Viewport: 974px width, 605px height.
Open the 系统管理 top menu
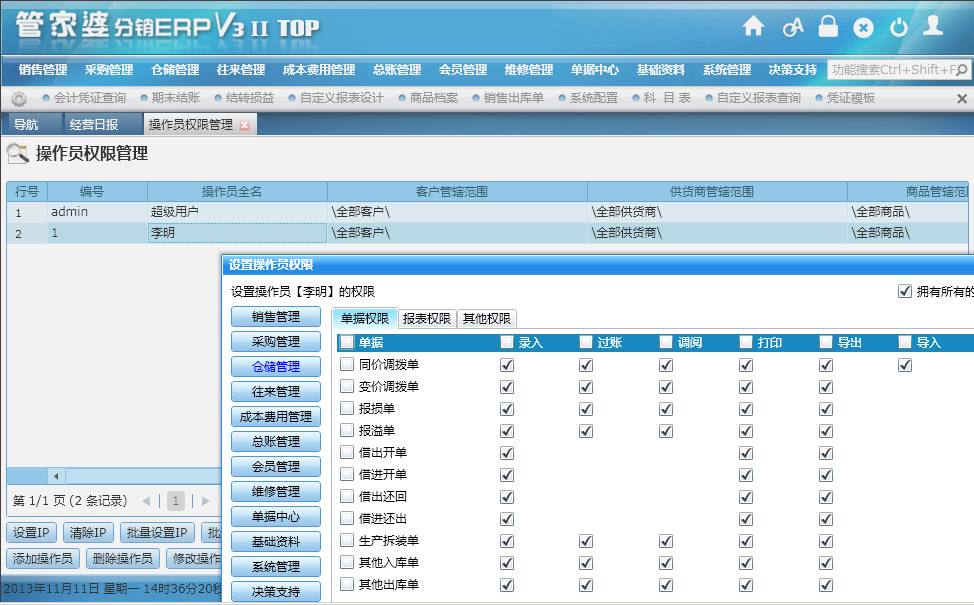727,70
